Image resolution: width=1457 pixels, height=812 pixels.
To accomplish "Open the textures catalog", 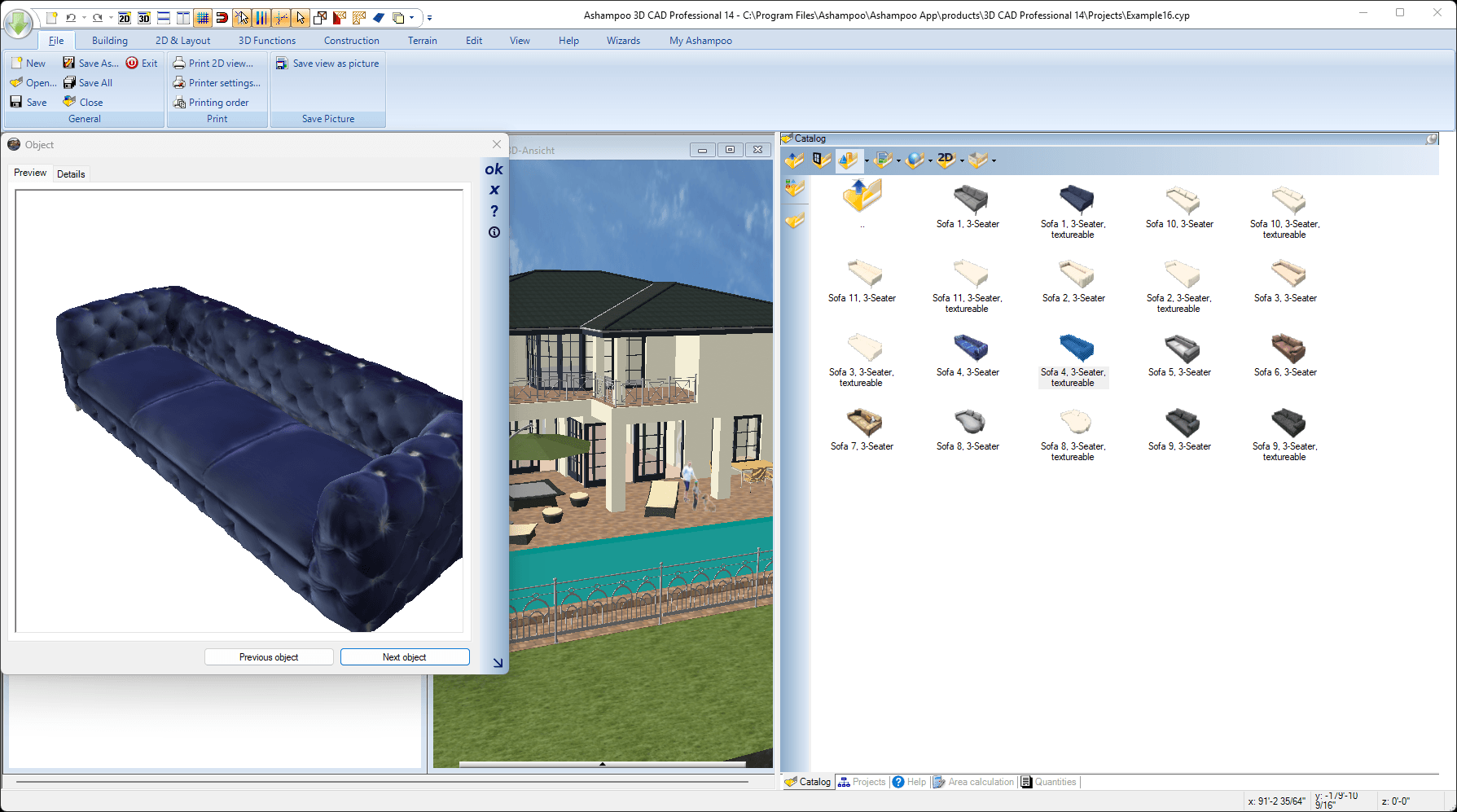I will coord(883,160).
